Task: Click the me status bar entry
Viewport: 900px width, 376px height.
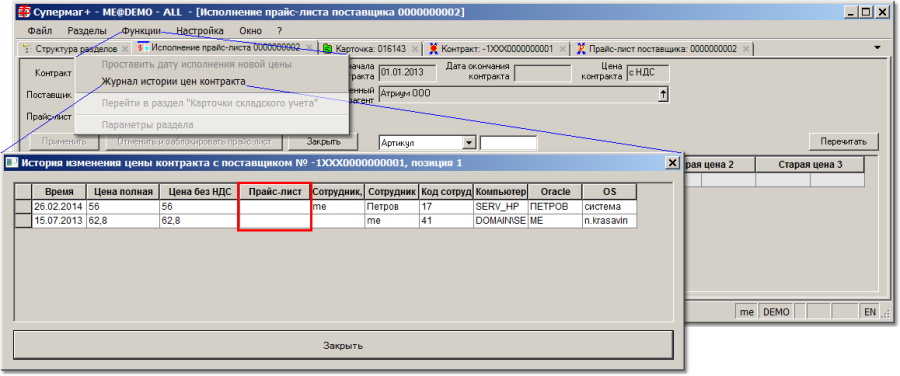Action: 746,312
